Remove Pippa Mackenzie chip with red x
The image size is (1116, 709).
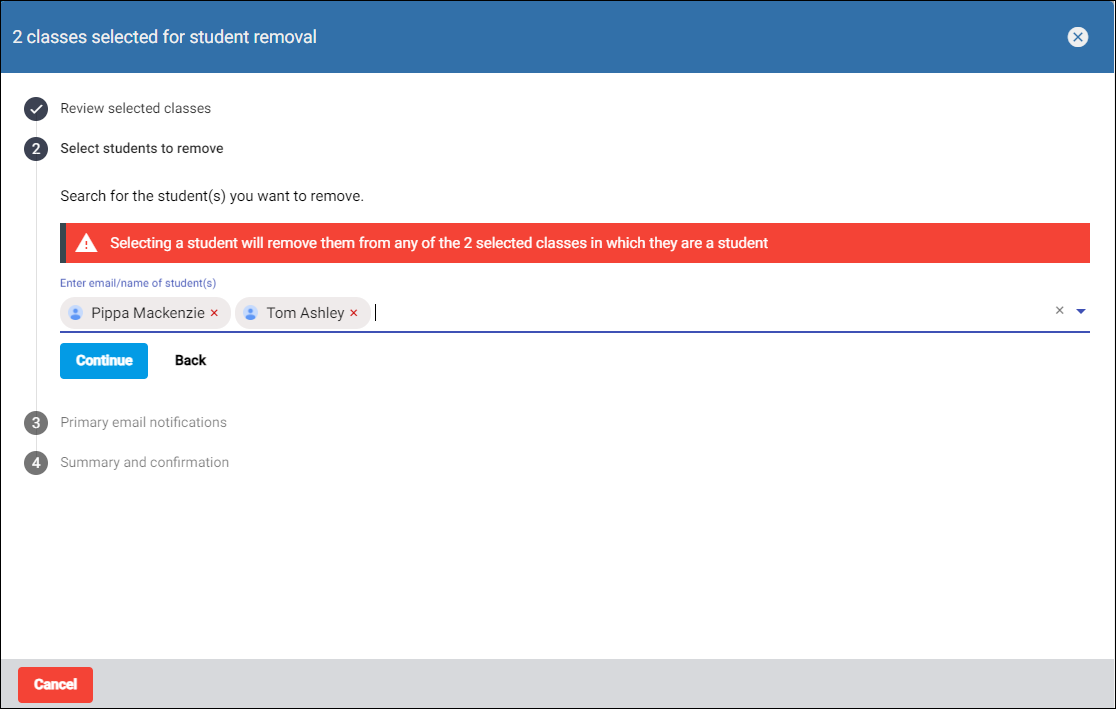point(214,313)
